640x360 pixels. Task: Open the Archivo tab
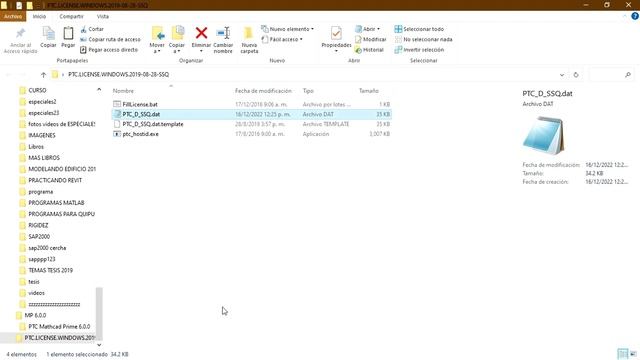pyautogui.click(x=13, y=16)
